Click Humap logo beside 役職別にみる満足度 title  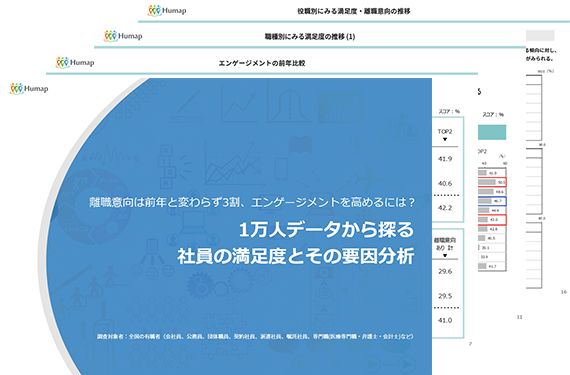167,11
